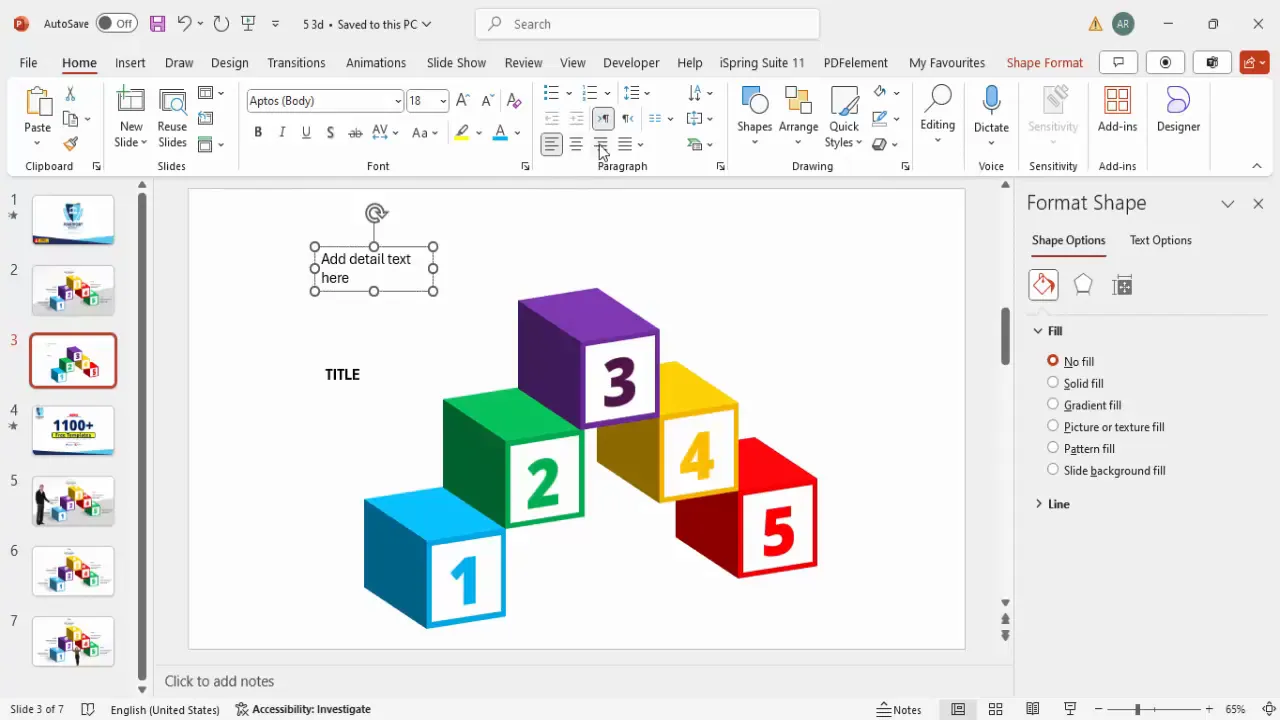Screen dimensions: 1280x720
Task: Open text highlight color dropdown
Action: (x=478, y=132)
